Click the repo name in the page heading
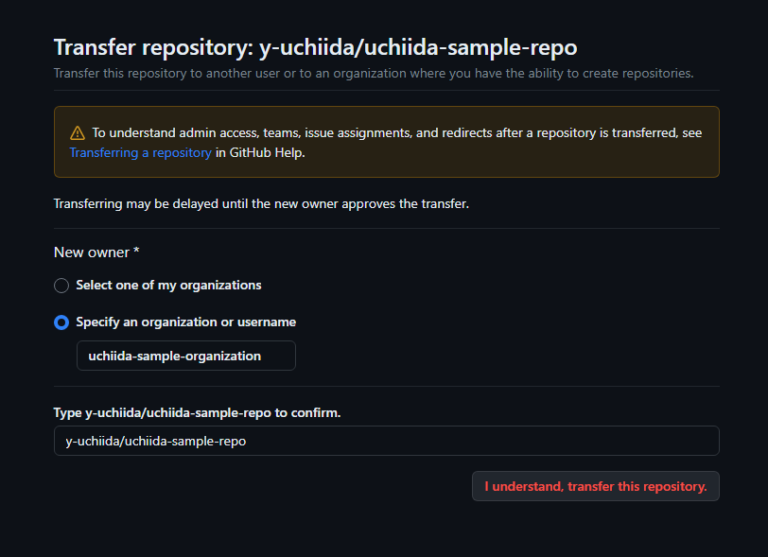This screenshot has width=768, height=557. pyautogui.click(x=417, y=47)
